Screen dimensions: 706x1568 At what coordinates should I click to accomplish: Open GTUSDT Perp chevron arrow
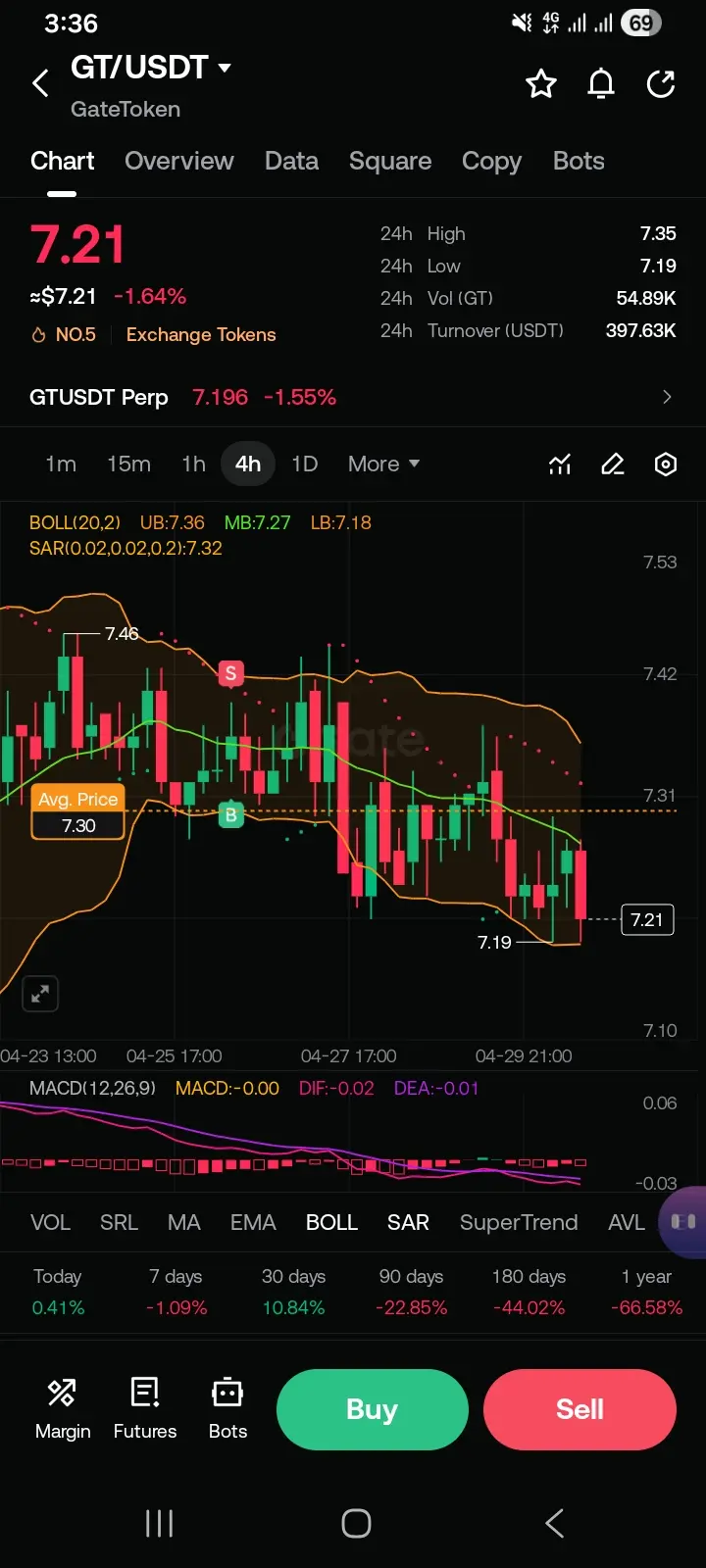click(x=667, y=397)
